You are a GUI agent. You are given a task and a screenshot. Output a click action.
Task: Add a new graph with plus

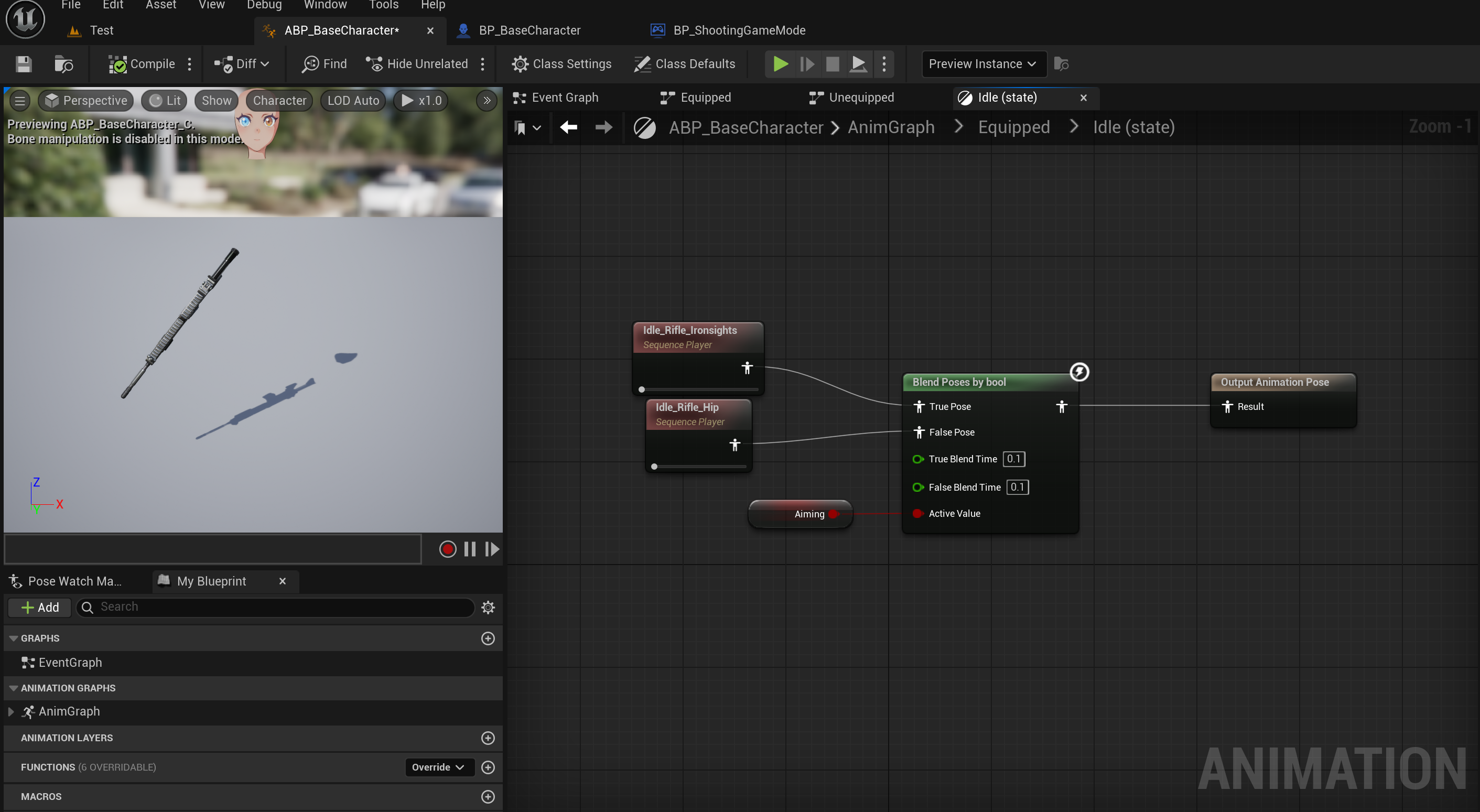488,638
